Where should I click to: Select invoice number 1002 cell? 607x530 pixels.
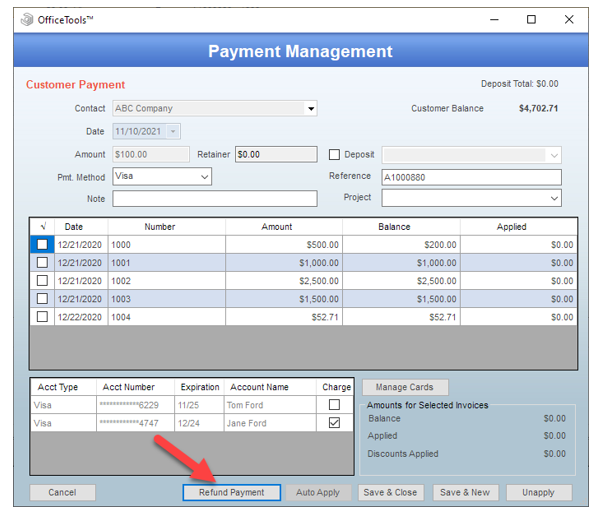[x=166, y=281]
